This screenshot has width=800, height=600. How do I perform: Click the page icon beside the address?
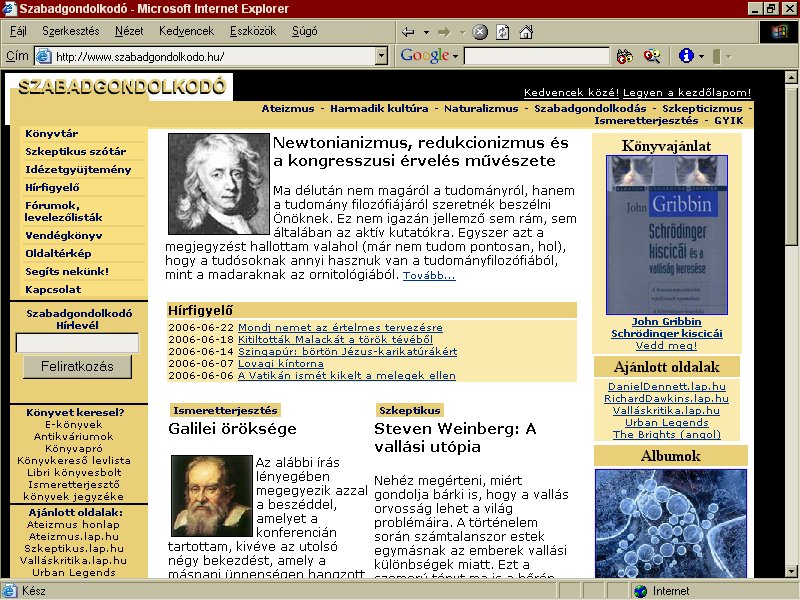[x=44, y=56]
